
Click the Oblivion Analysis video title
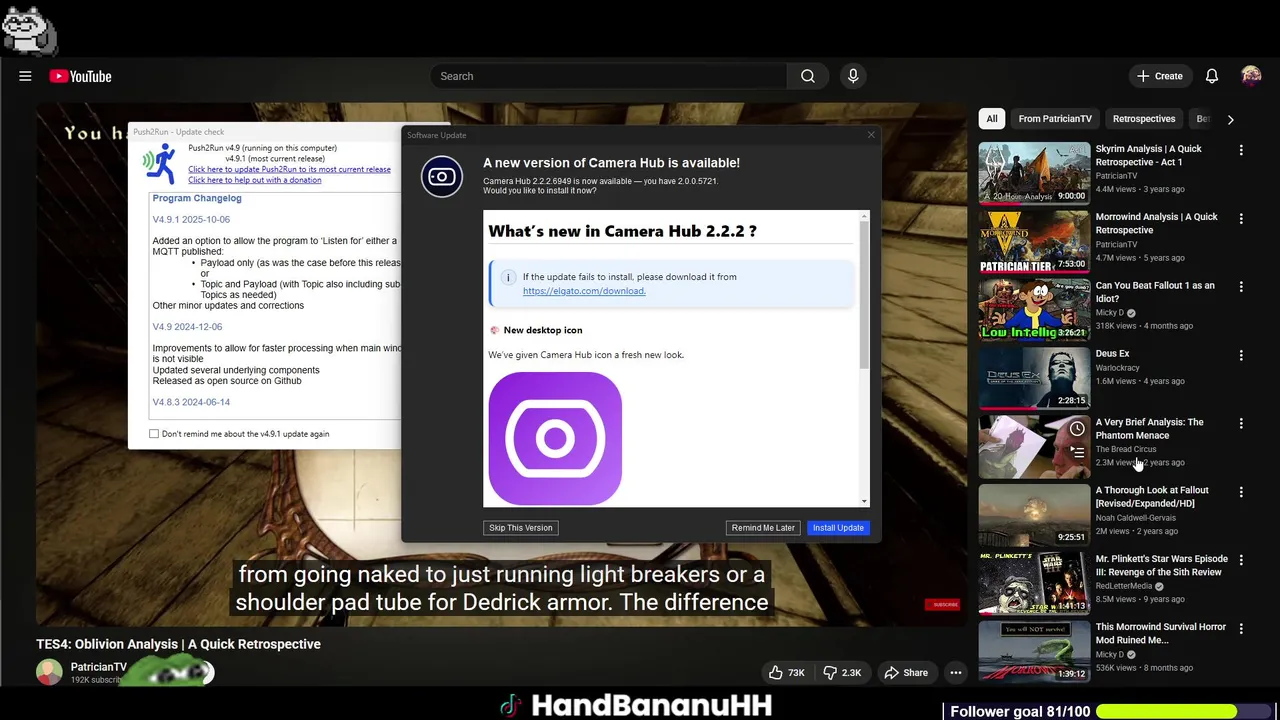[x=179, y=644]
